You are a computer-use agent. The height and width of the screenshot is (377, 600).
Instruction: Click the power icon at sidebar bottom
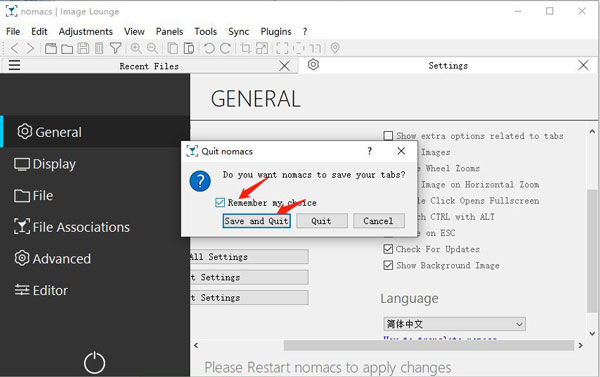[94, 362]
